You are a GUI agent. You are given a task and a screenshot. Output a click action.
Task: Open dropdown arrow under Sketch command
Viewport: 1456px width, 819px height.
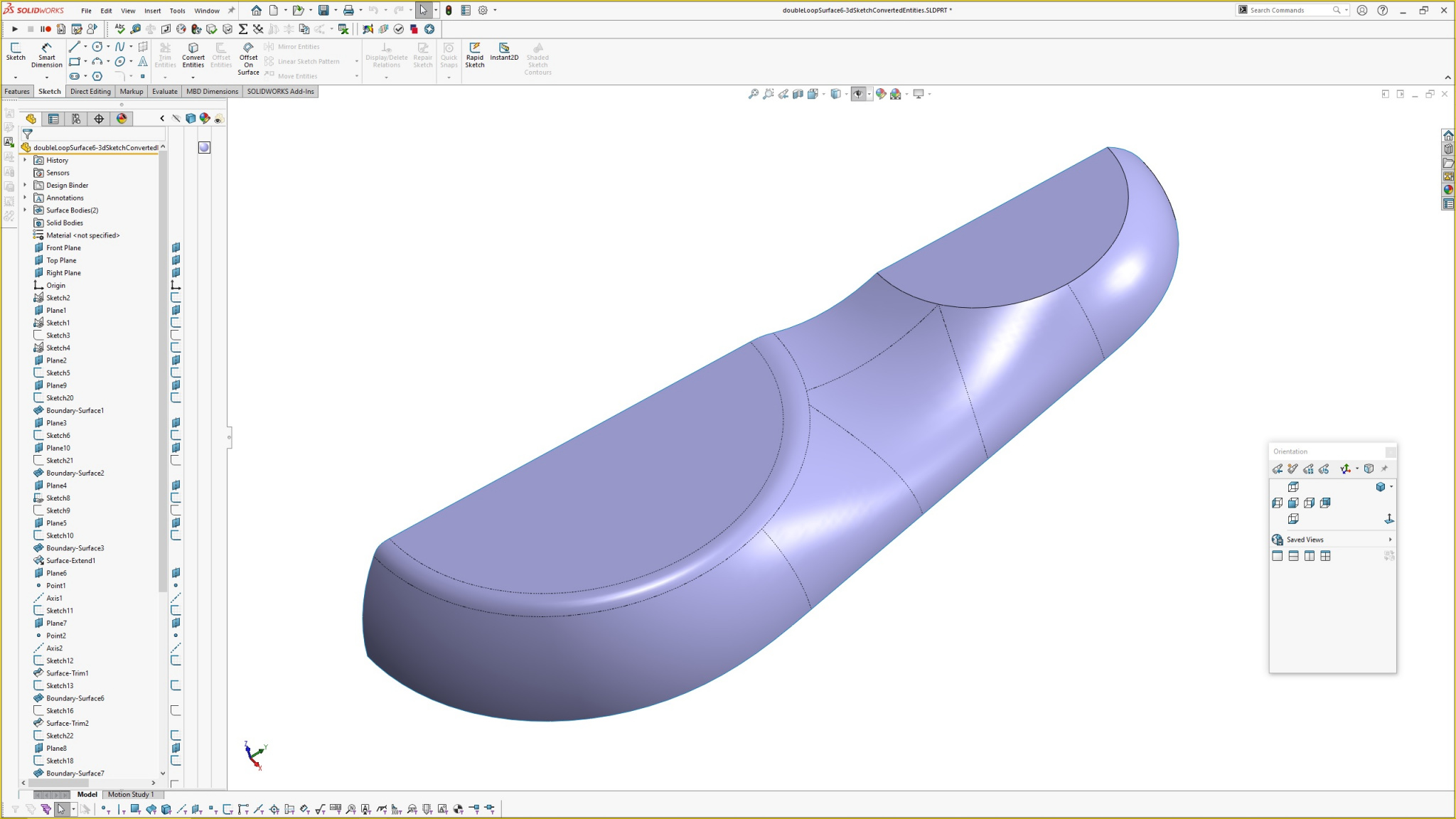(15, 77)
